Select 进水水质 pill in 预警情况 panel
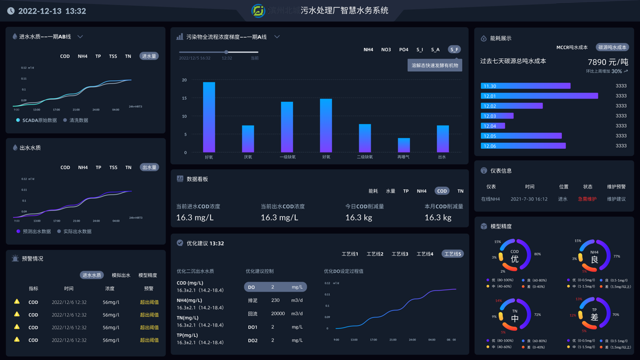Screen dimensions: 640x360 (x=91, y=275)
